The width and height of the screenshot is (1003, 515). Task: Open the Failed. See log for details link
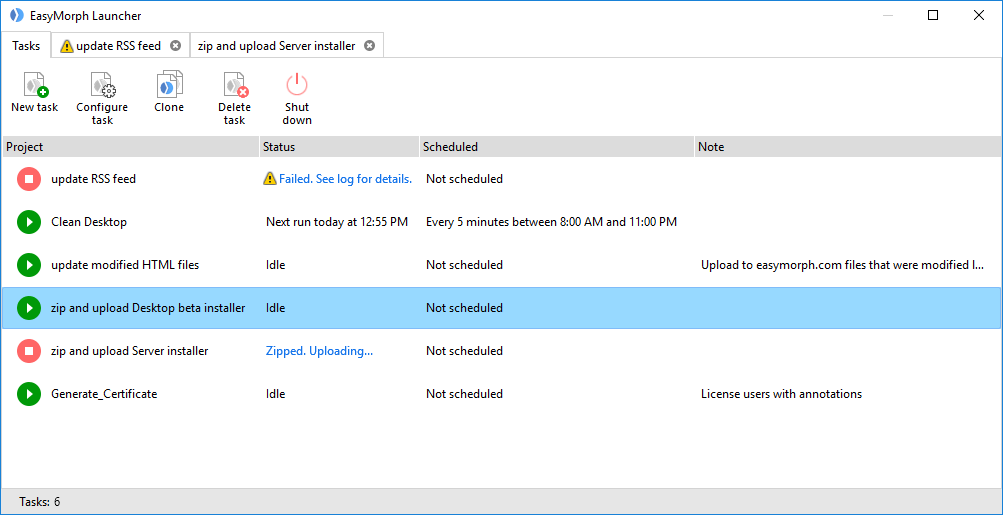345,179
